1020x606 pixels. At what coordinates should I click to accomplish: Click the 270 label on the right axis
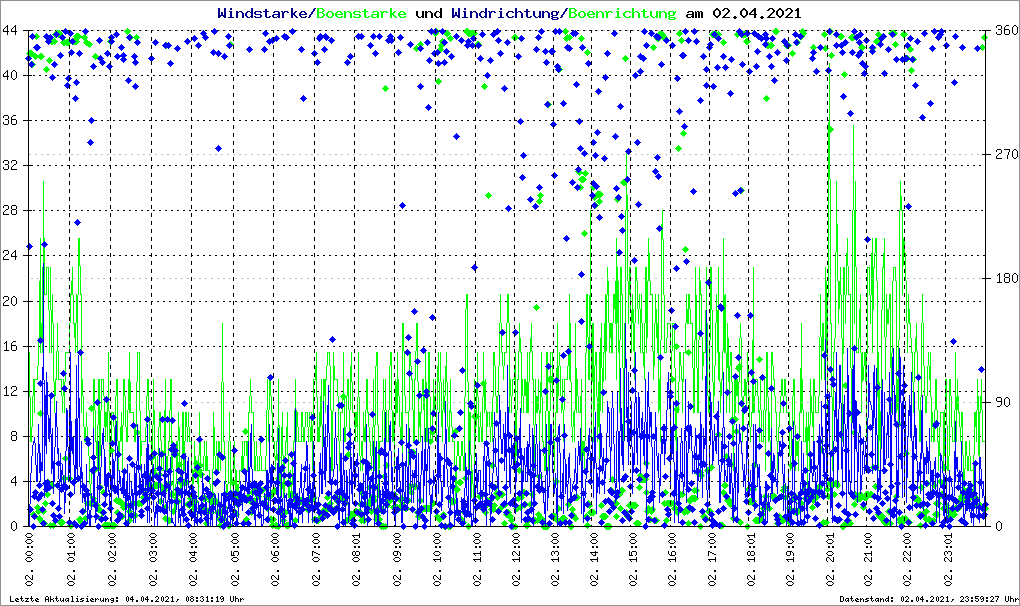click(x=1005, y=155)
